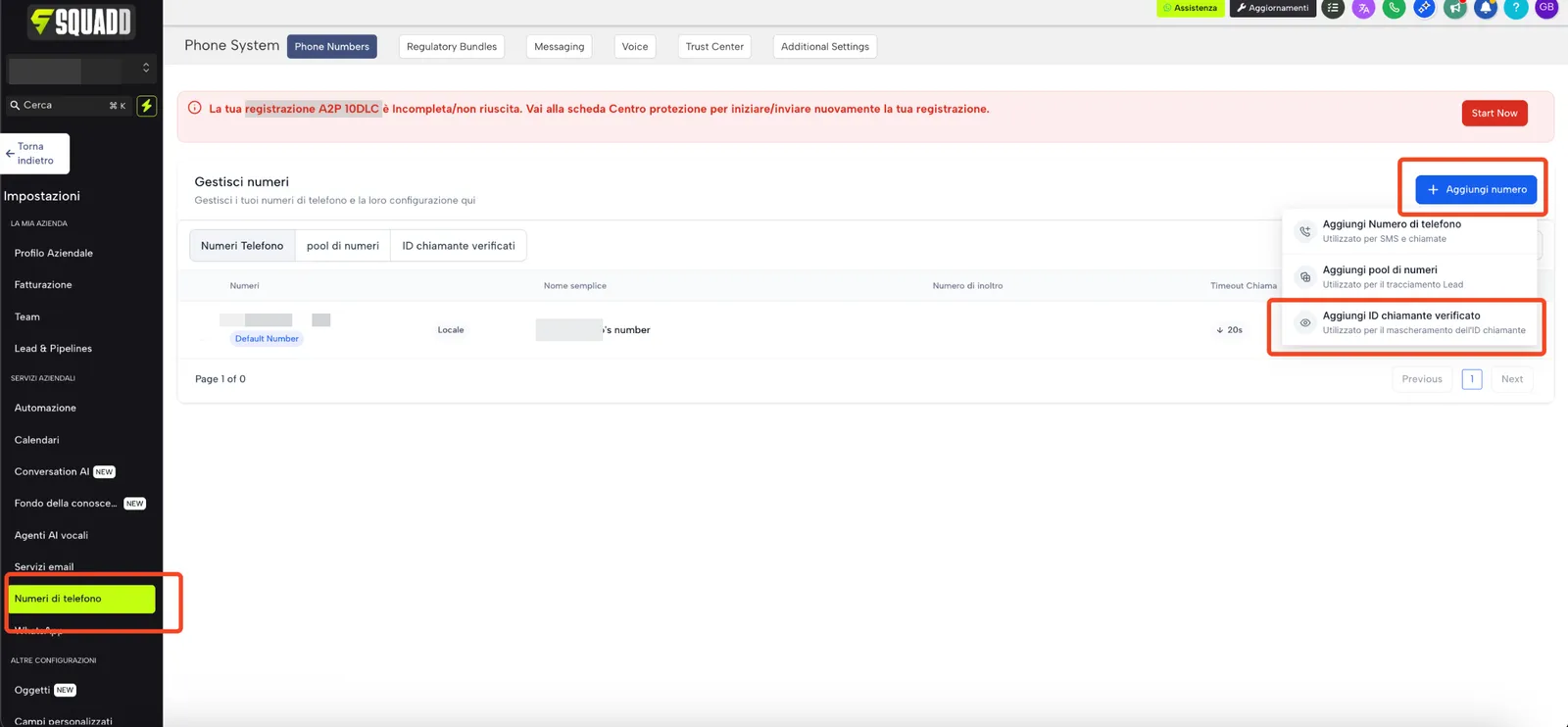Switch to the Messaging tab
The height and width of the screenshot is (727, 1568).
pyautogui.click(x=560, y=46)
